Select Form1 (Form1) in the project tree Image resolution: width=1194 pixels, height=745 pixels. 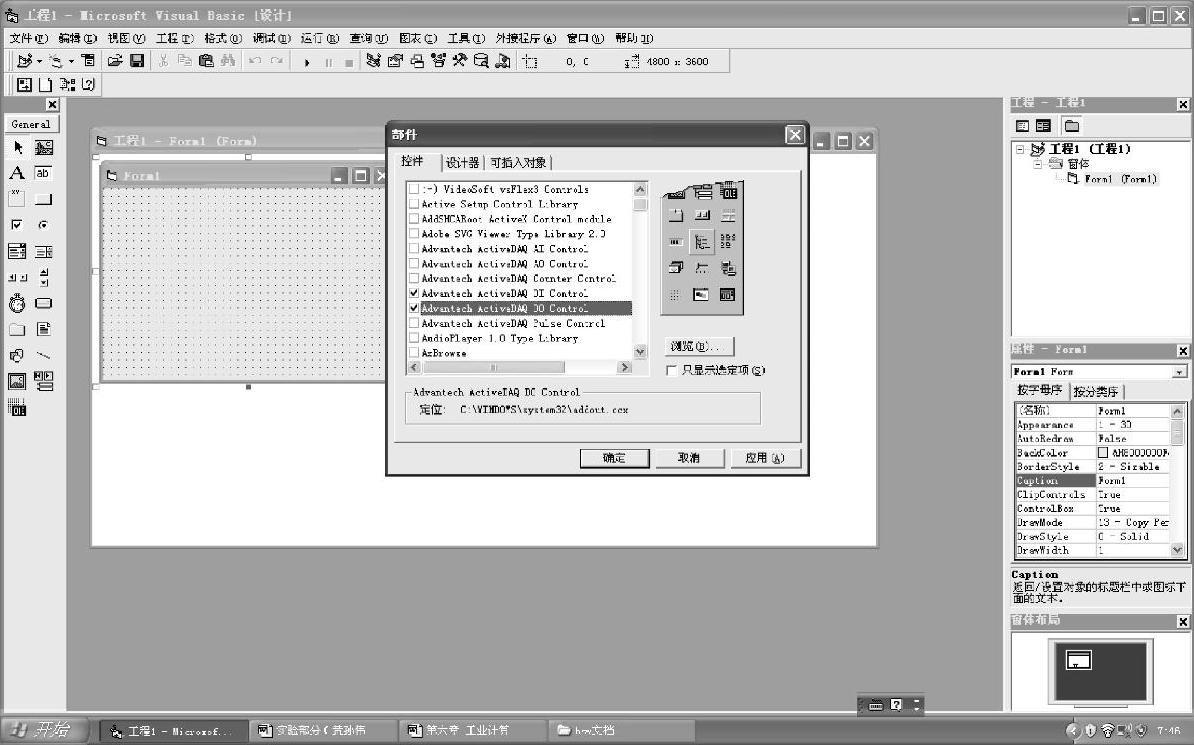click(1119, 179)
